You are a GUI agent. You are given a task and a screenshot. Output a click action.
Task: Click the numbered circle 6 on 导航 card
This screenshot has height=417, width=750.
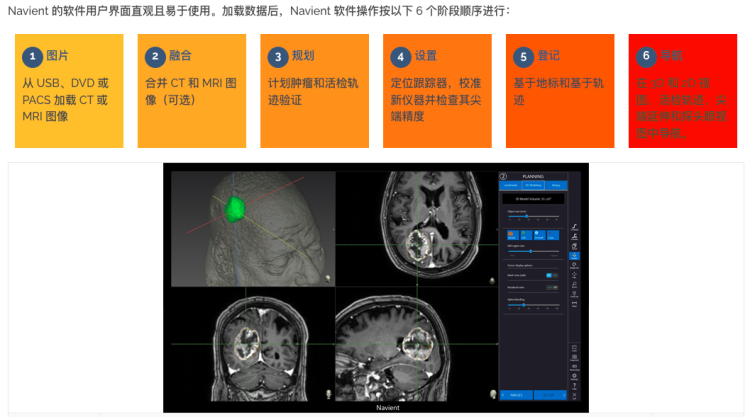click(x=646, y=57)
